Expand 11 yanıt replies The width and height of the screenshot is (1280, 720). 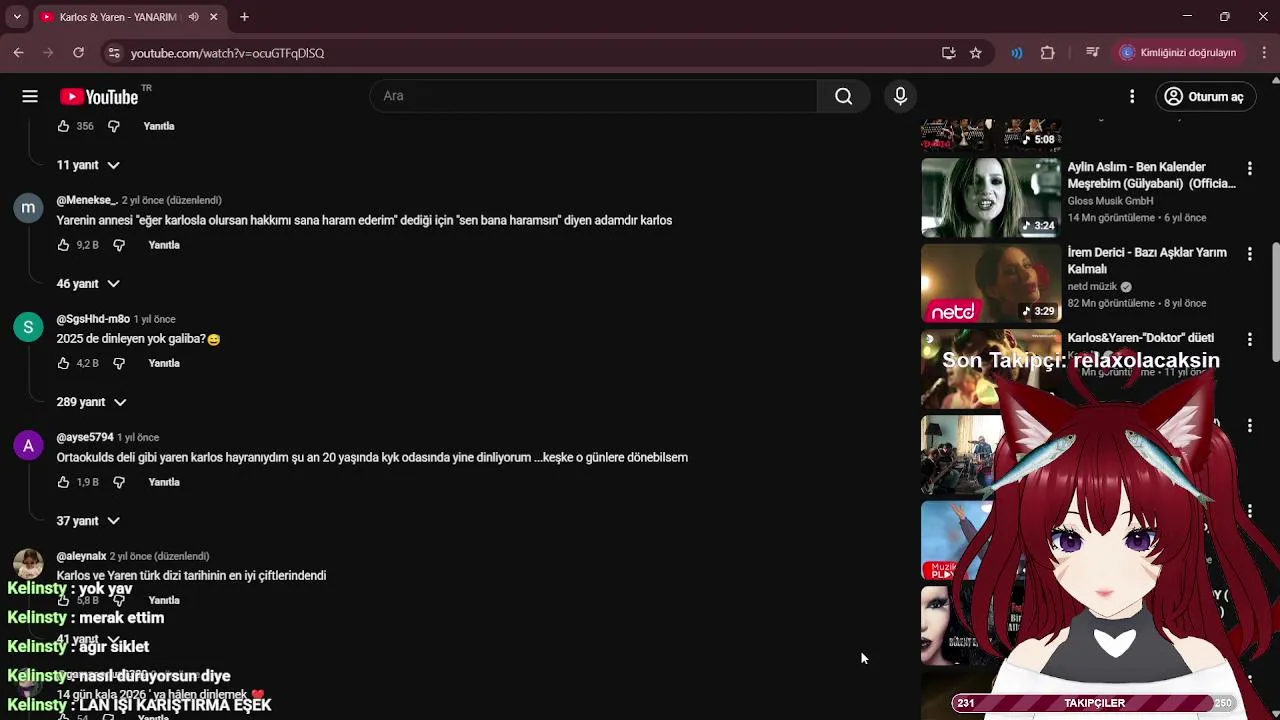coord(88,165)
